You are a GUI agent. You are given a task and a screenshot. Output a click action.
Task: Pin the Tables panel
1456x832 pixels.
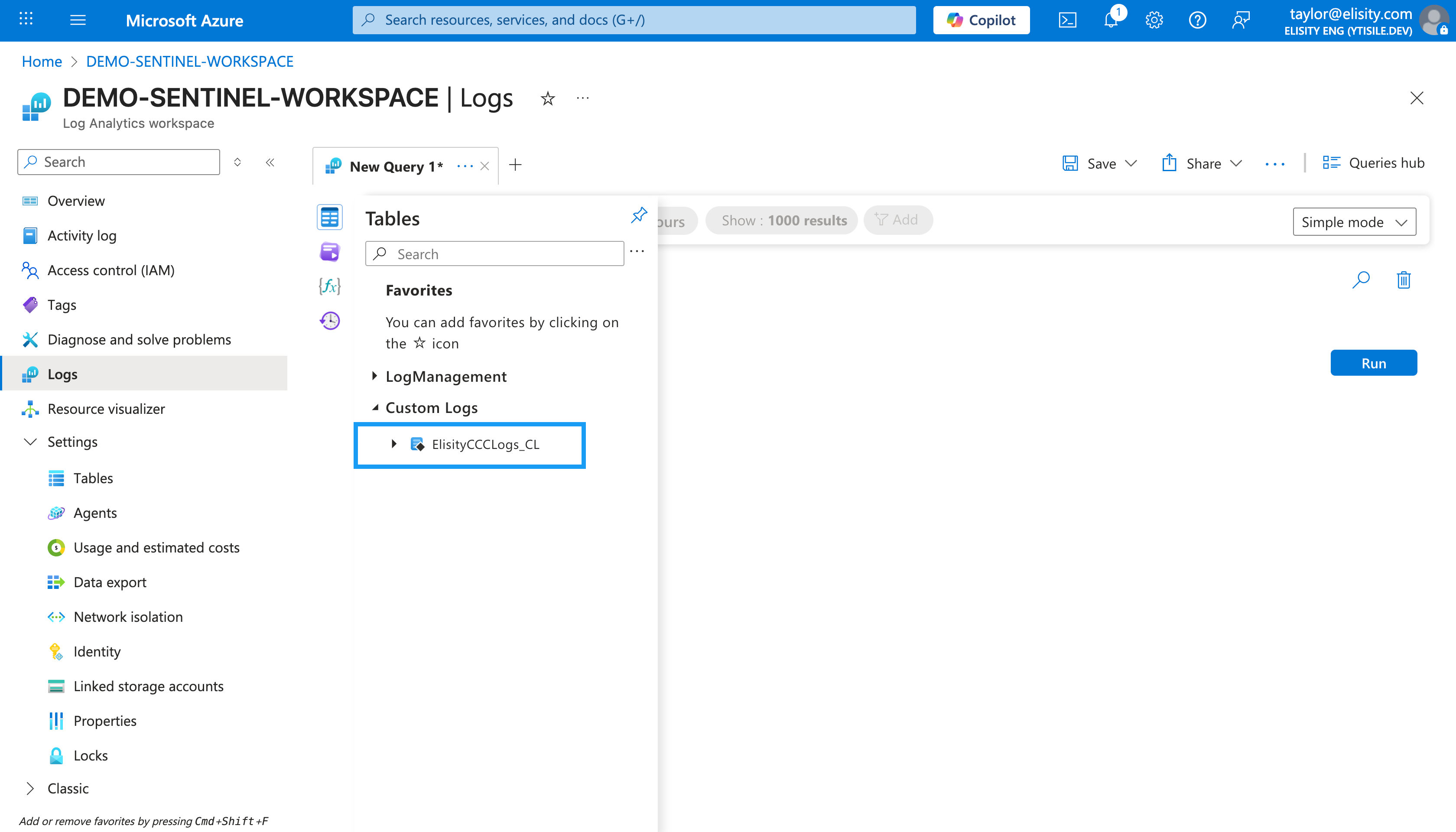point(639,215)
